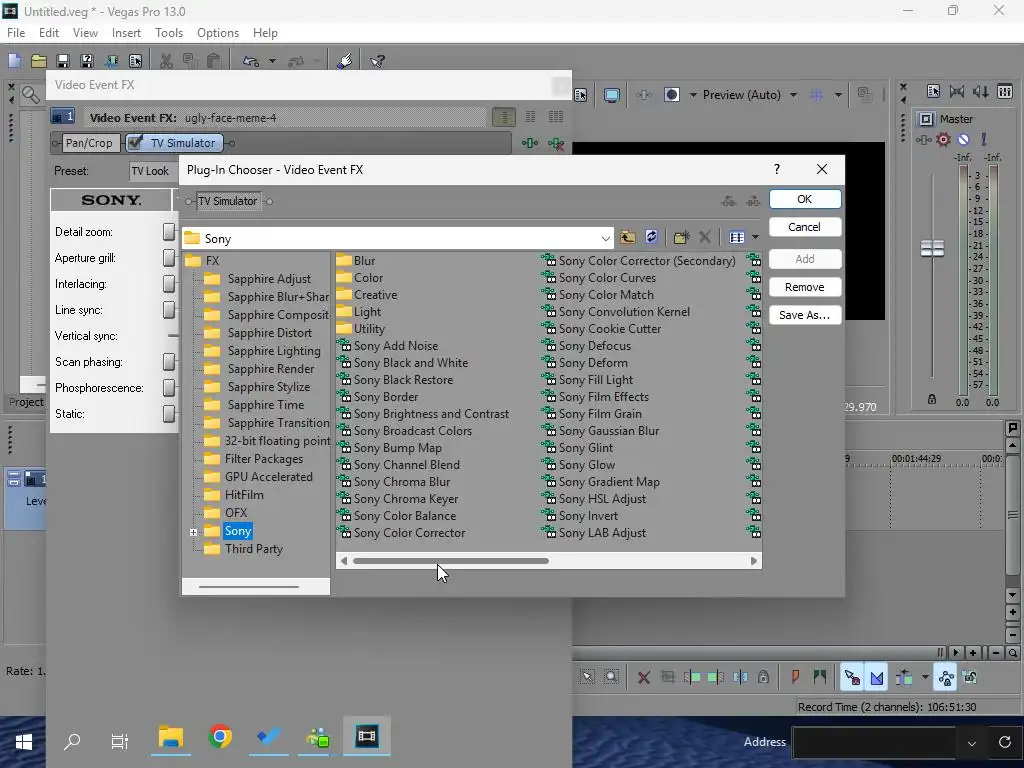The image size is (1024, 768).
Task: Toggle the Master fader lock icon
Action: pyautogui.click(x=932, y=399)
